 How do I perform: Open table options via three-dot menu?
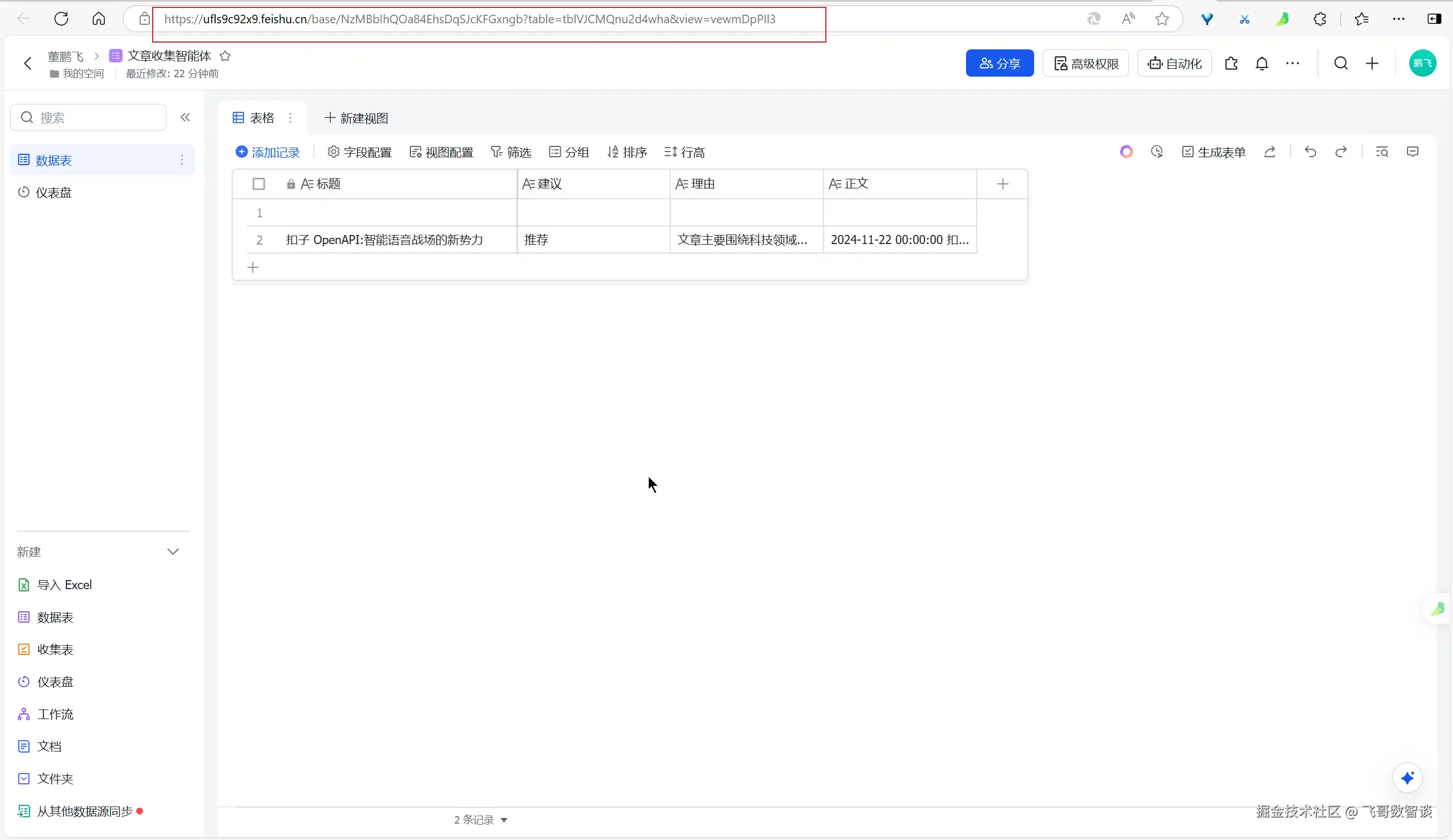(290, 117)
